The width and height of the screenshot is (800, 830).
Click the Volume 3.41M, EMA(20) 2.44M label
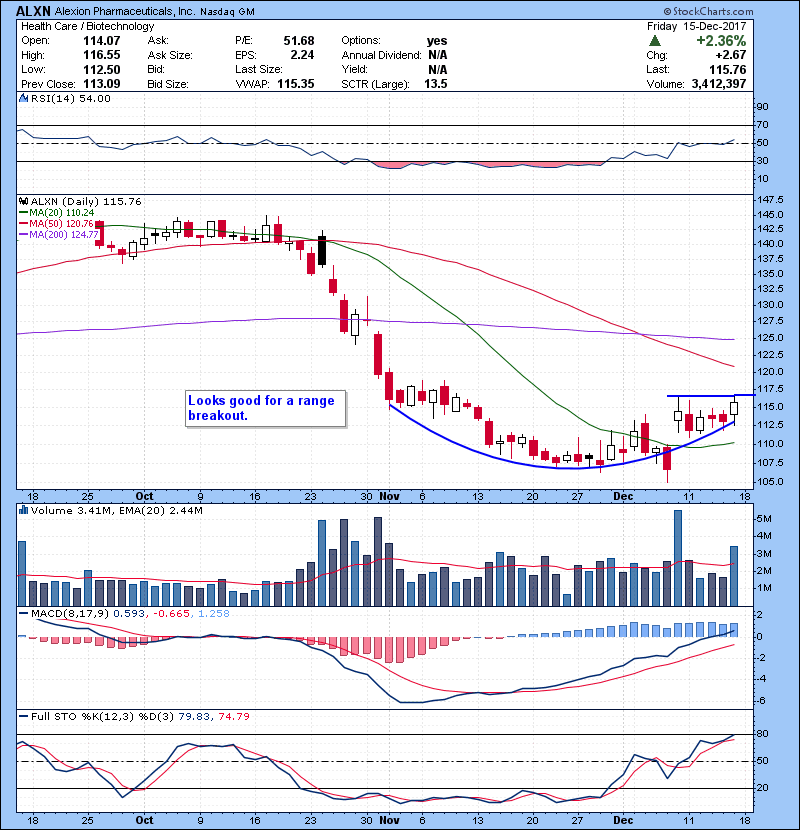(x=116, y=510)
